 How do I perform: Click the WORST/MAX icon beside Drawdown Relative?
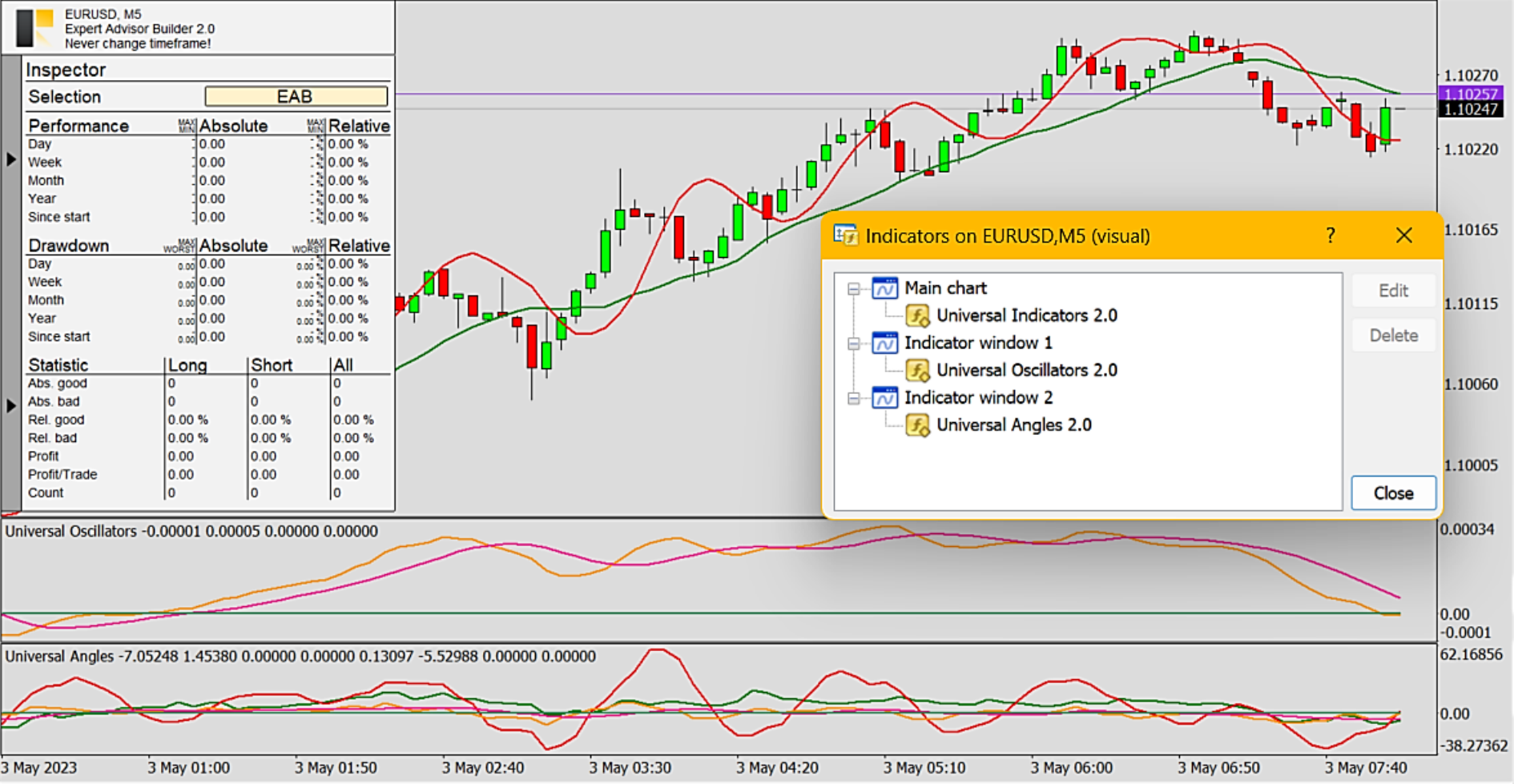pos(309,245)
